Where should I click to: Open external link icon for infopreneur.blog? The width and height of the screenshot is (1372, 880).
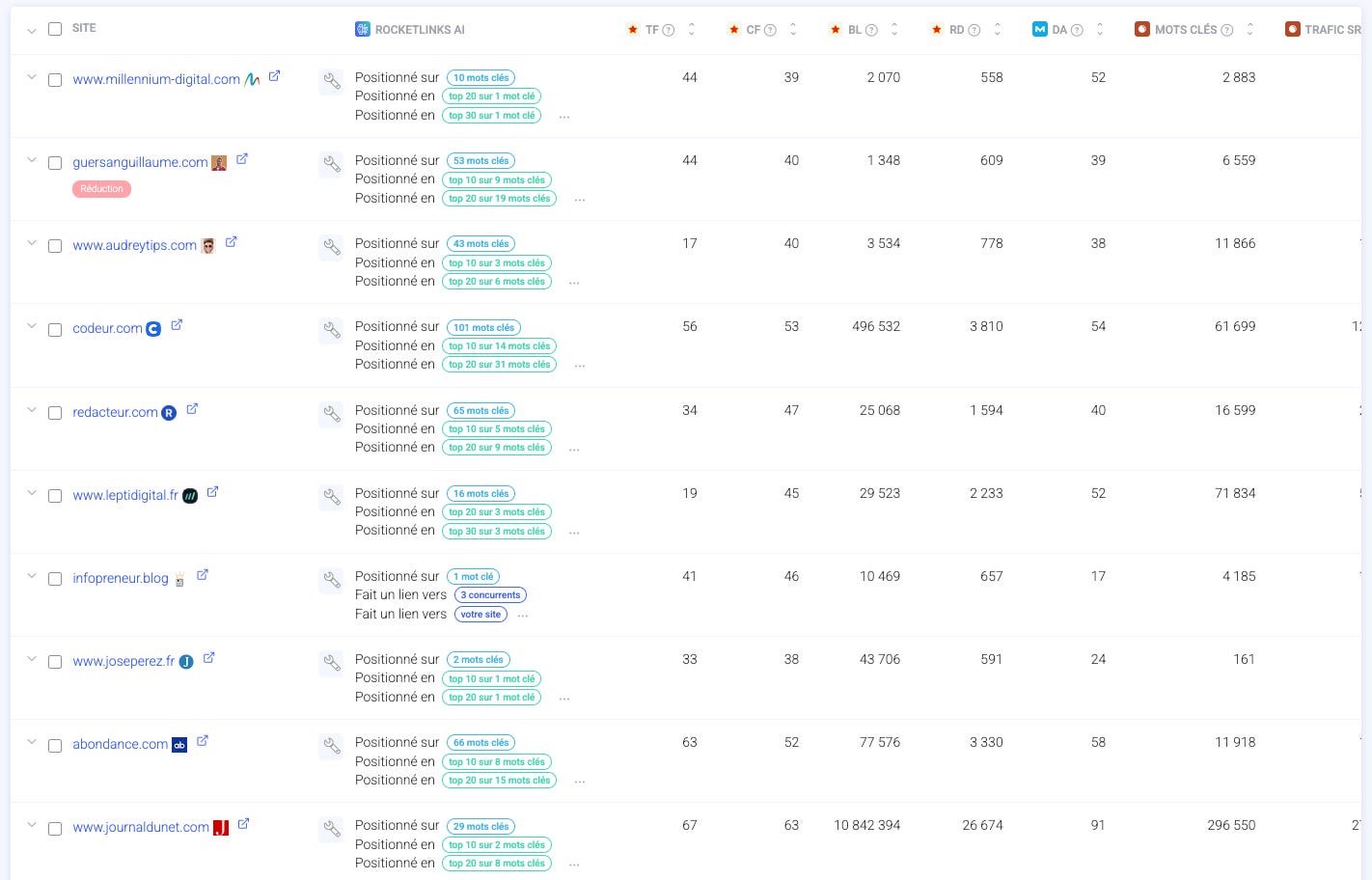point(203,575)
